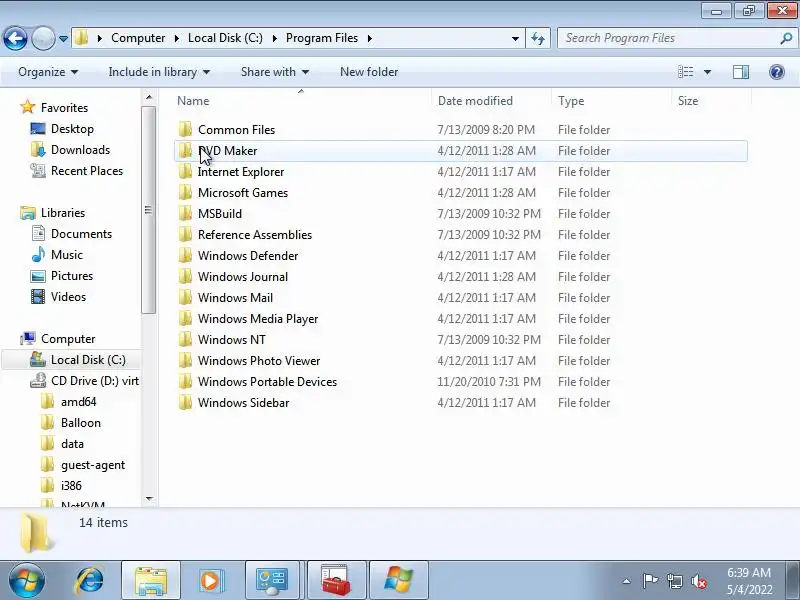Select the Windows Journal folder name
The width and height of the screenshot is (800, 600).
pos(243,277)
